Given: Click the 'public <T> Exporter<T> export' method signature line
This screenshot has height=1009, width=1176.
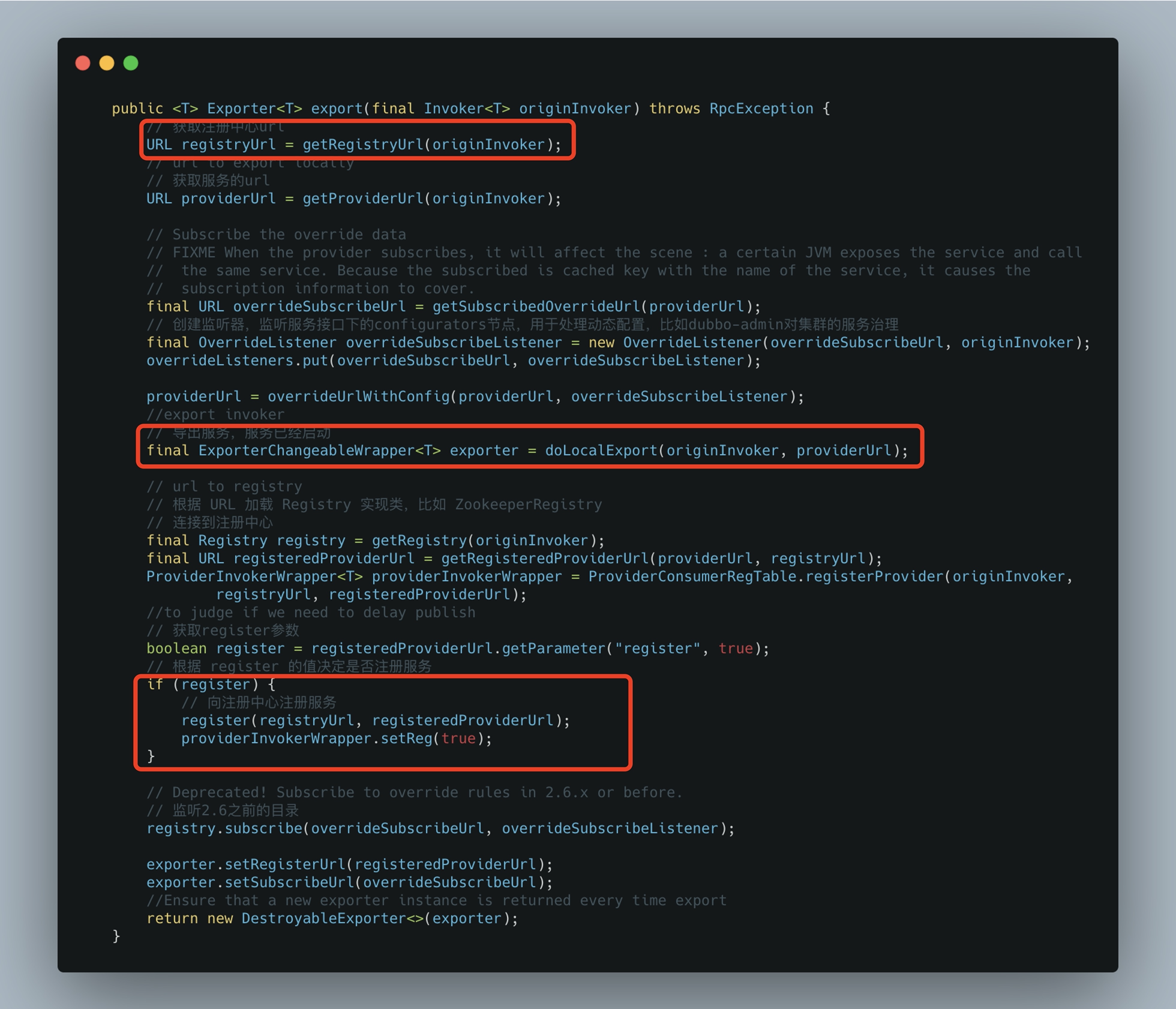Looking at the screenshot, I should (x=471, y=109).
